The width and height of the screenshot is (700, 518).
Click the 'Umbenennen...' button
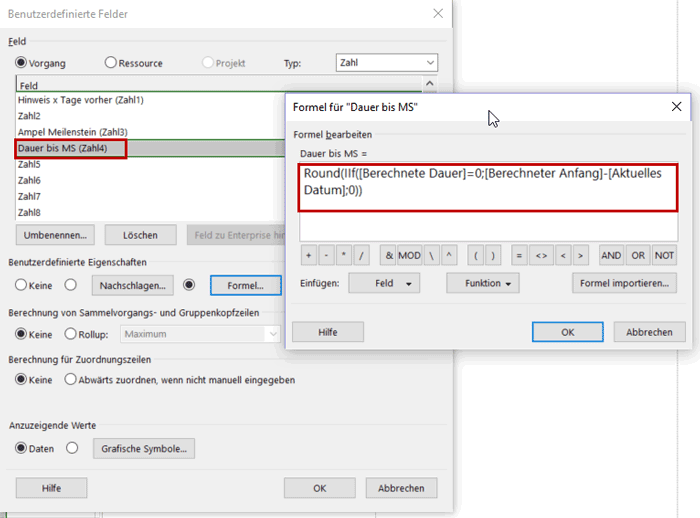click(x=55, y=235)
